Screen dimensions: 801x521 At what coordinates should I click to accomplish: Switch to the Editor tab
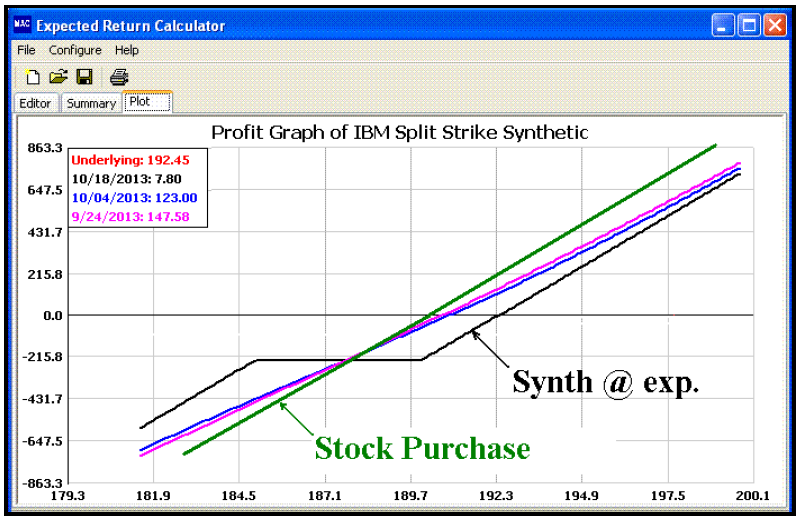click(35, 103)
